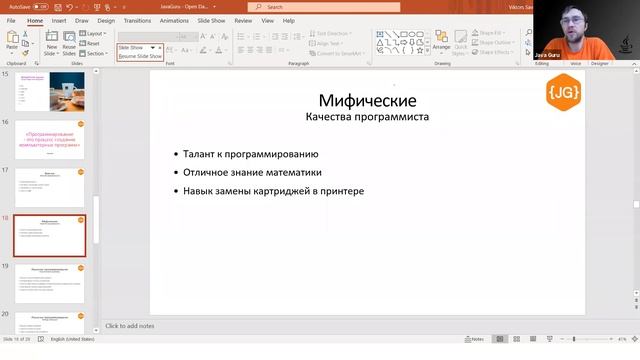
Task: Open the Section dropdown
Action: 94,53
